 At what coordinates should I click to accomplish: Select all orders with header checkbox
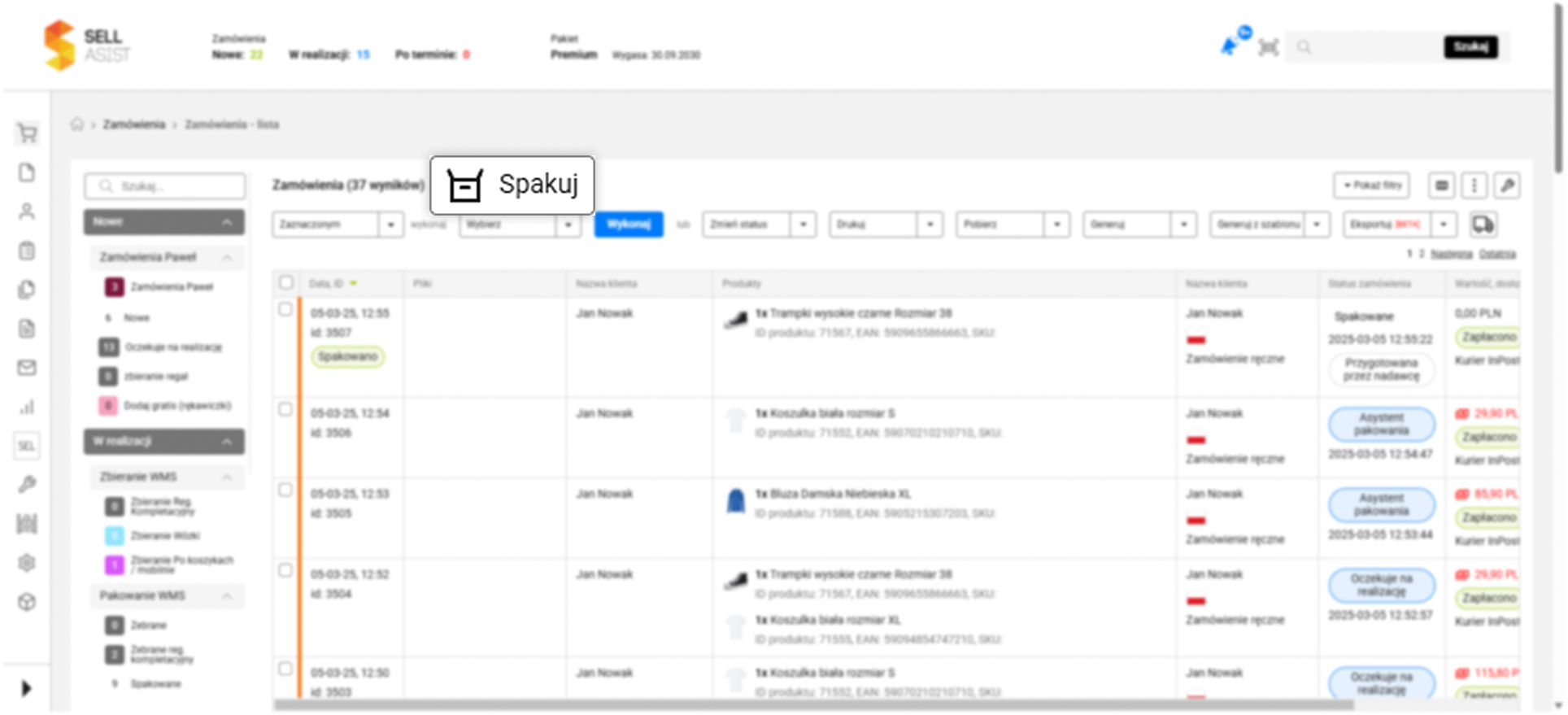(286, 282)
